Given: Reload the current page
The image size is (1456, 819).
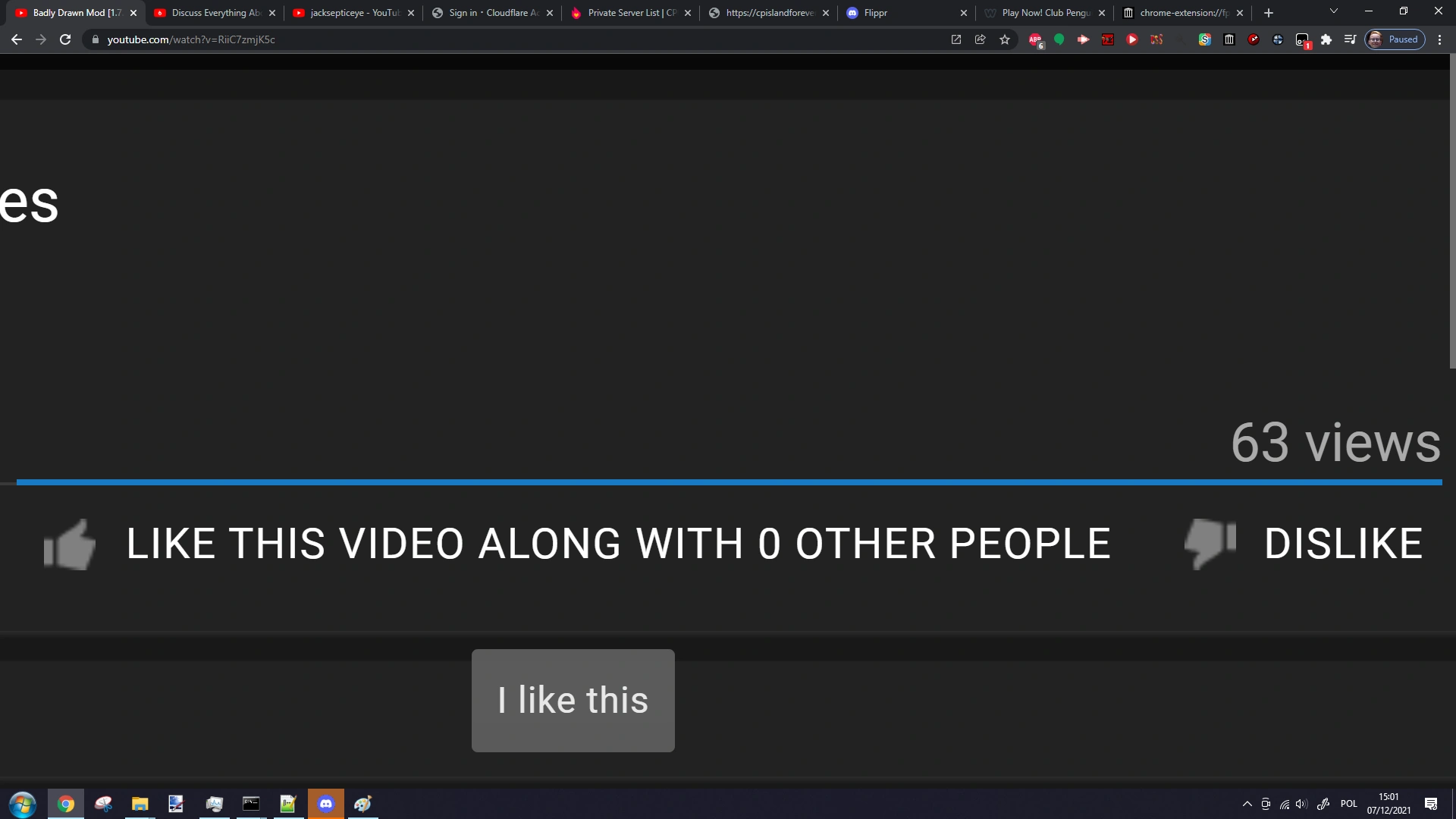Looking at the screenshot, I should click(65, 39).
